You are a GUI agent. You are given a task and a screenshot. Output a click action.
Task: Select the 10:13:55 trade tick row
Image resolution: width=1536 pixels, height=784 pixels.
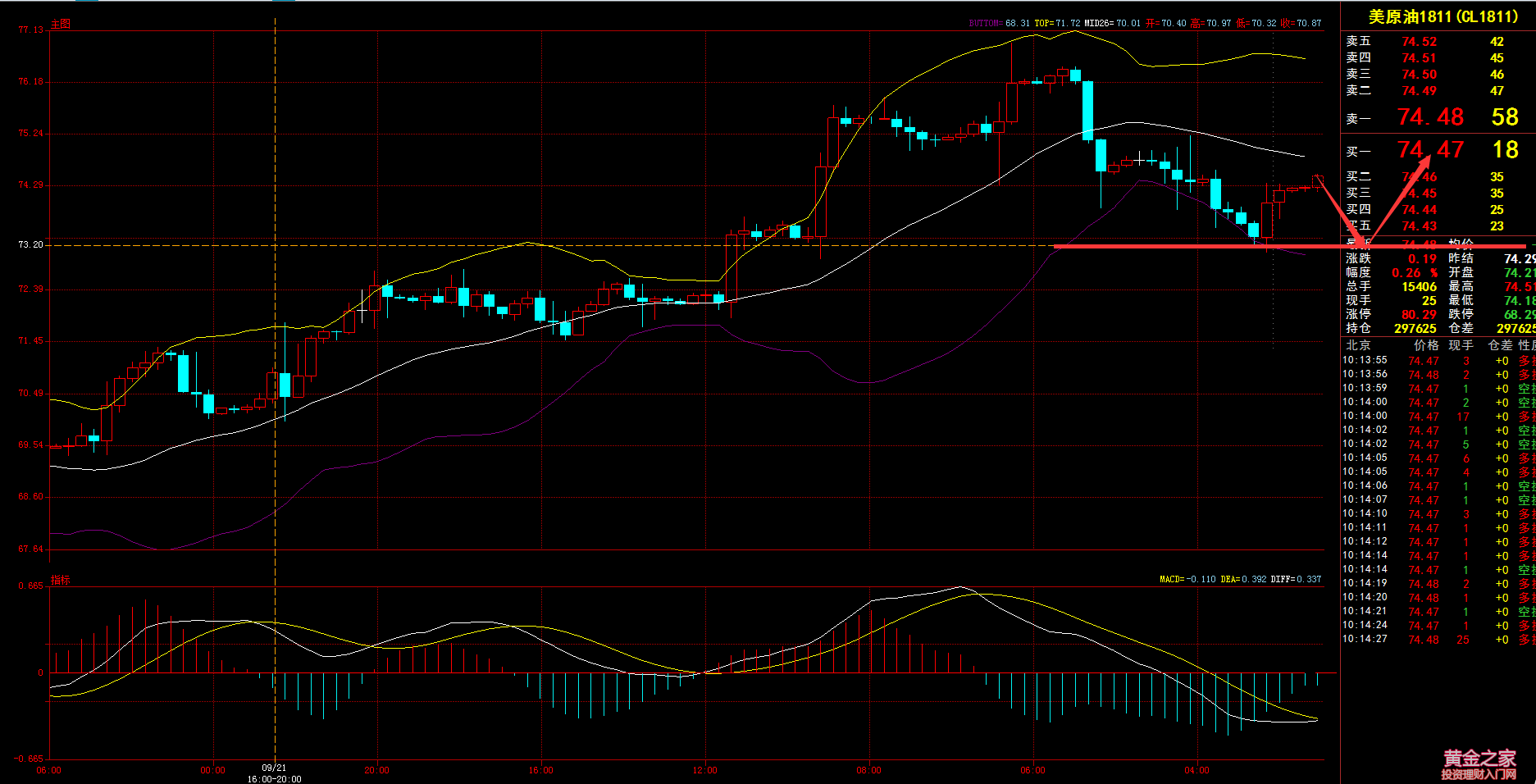[x=1435, y=361]
